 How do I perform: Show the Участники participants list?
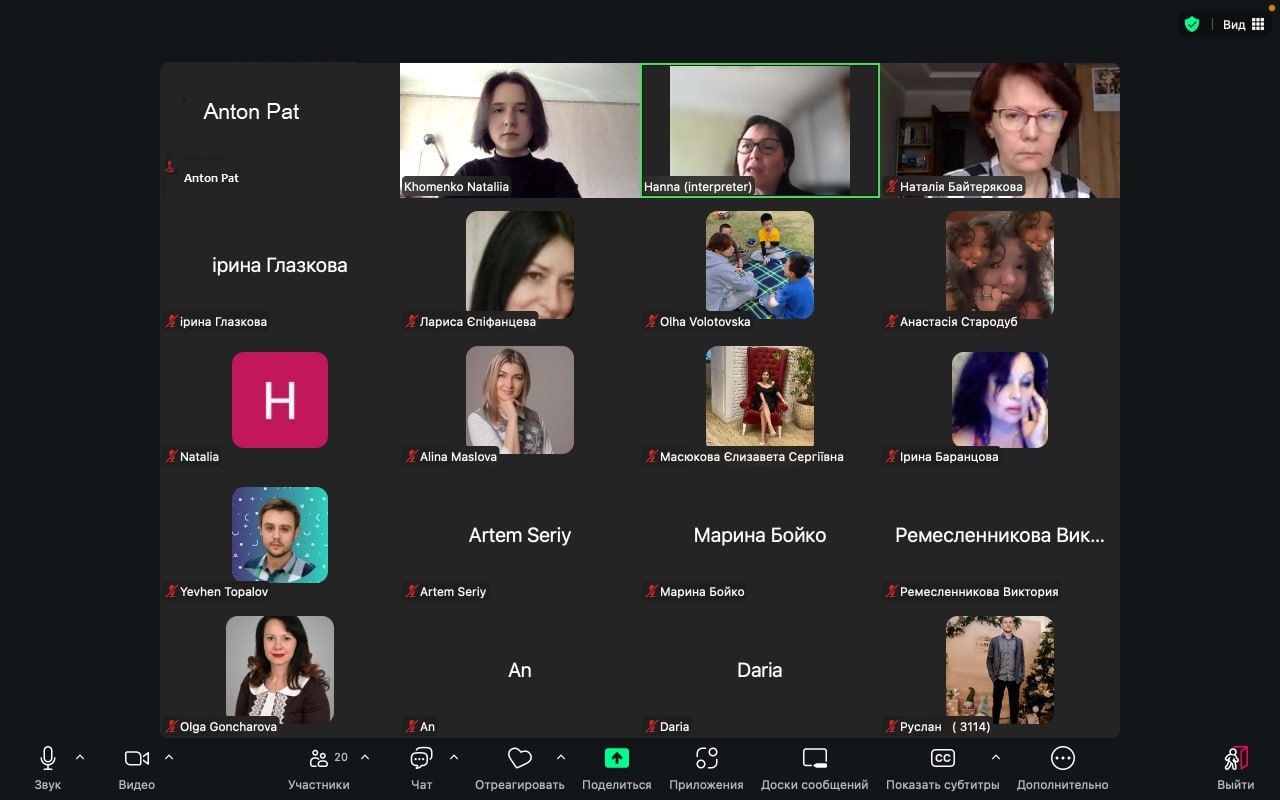[x=319, y=759]
